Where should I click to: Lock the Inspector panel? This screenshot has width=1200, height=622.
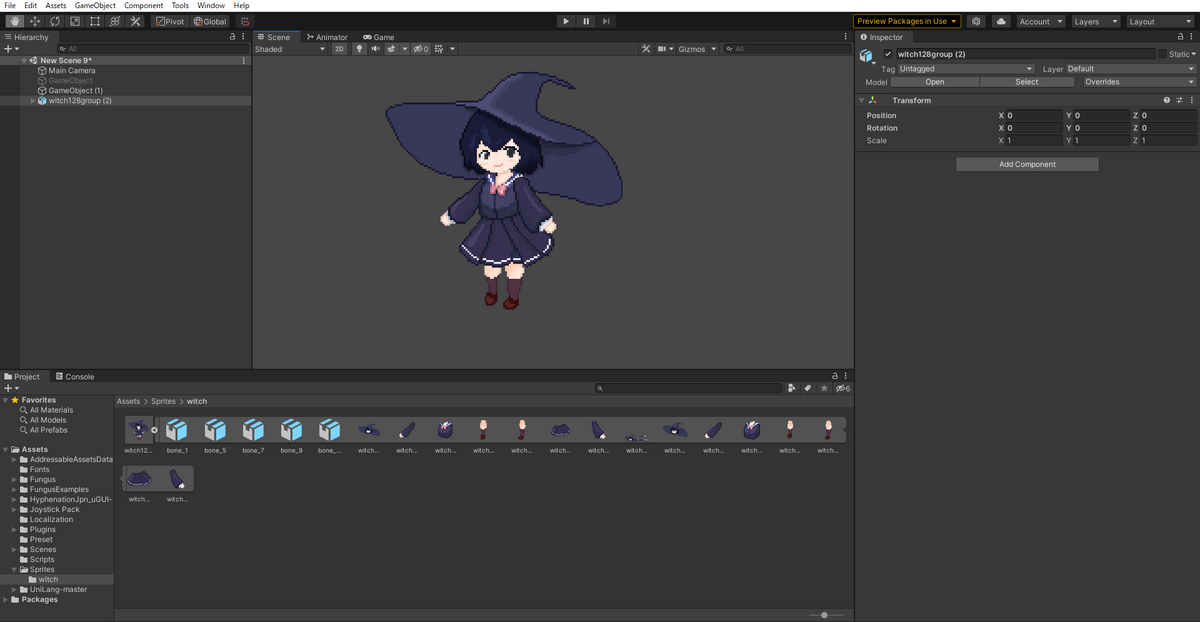(1181, 37)
